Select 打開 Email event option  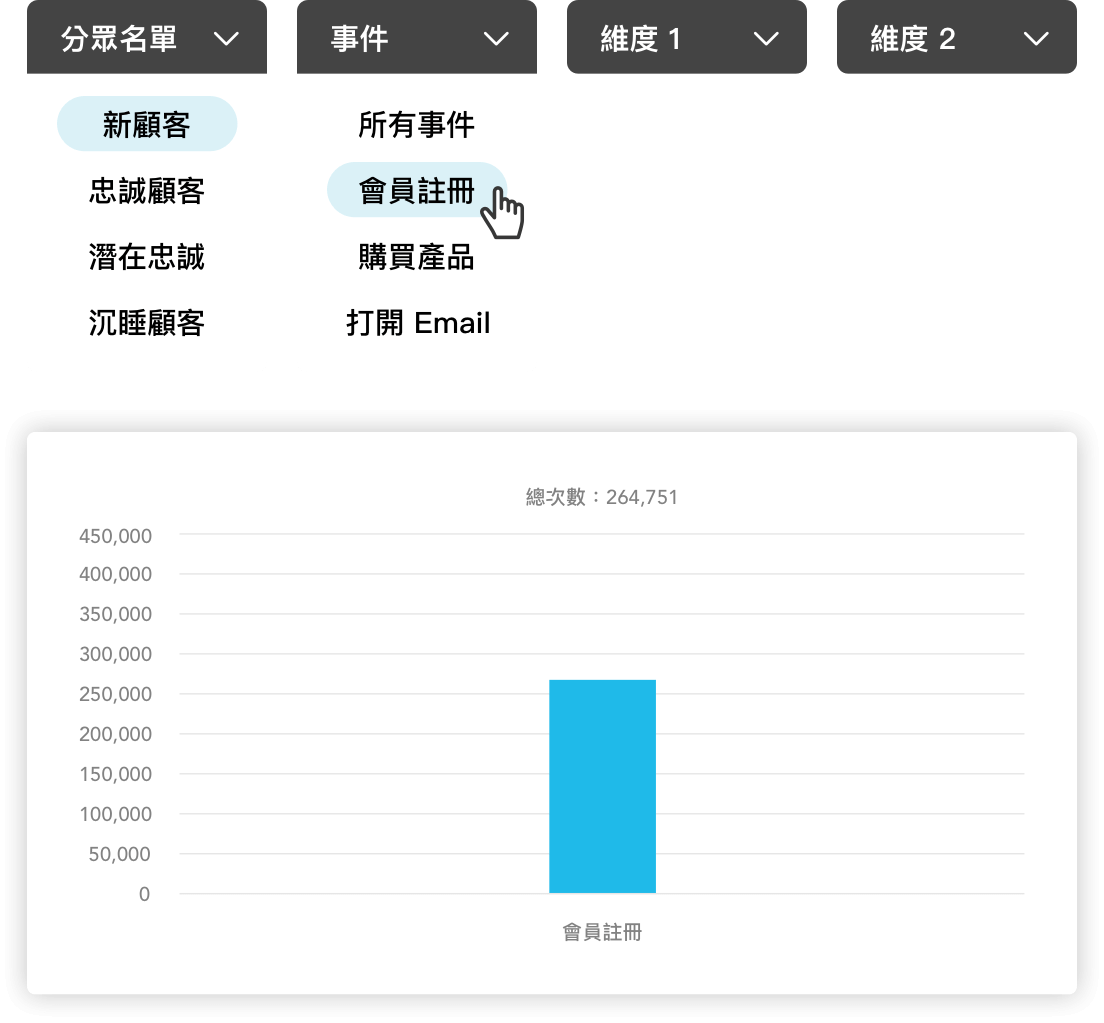click(417, 323)
